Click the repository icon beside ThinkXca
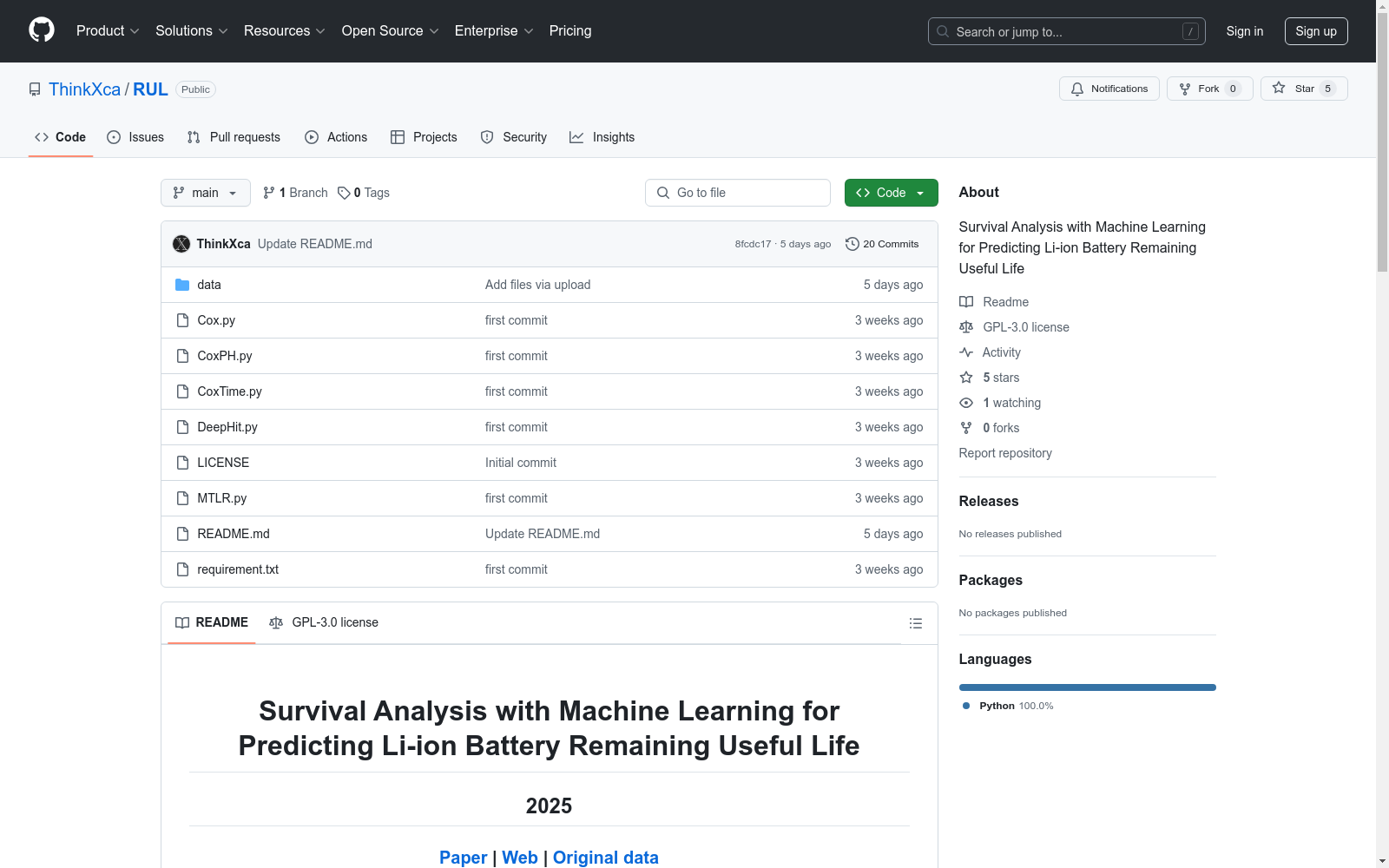The height and width of the screenshot is (868, 1389). [35, 89]
